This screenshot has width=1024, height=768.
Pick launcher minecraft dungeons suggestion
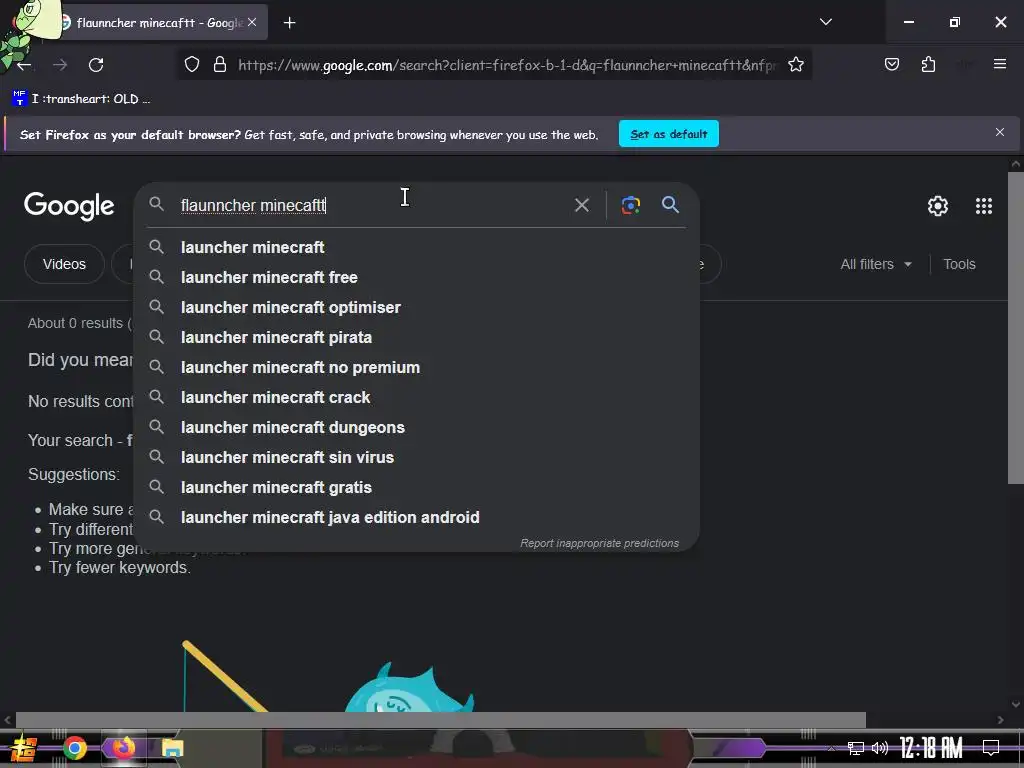pos(416,428)
